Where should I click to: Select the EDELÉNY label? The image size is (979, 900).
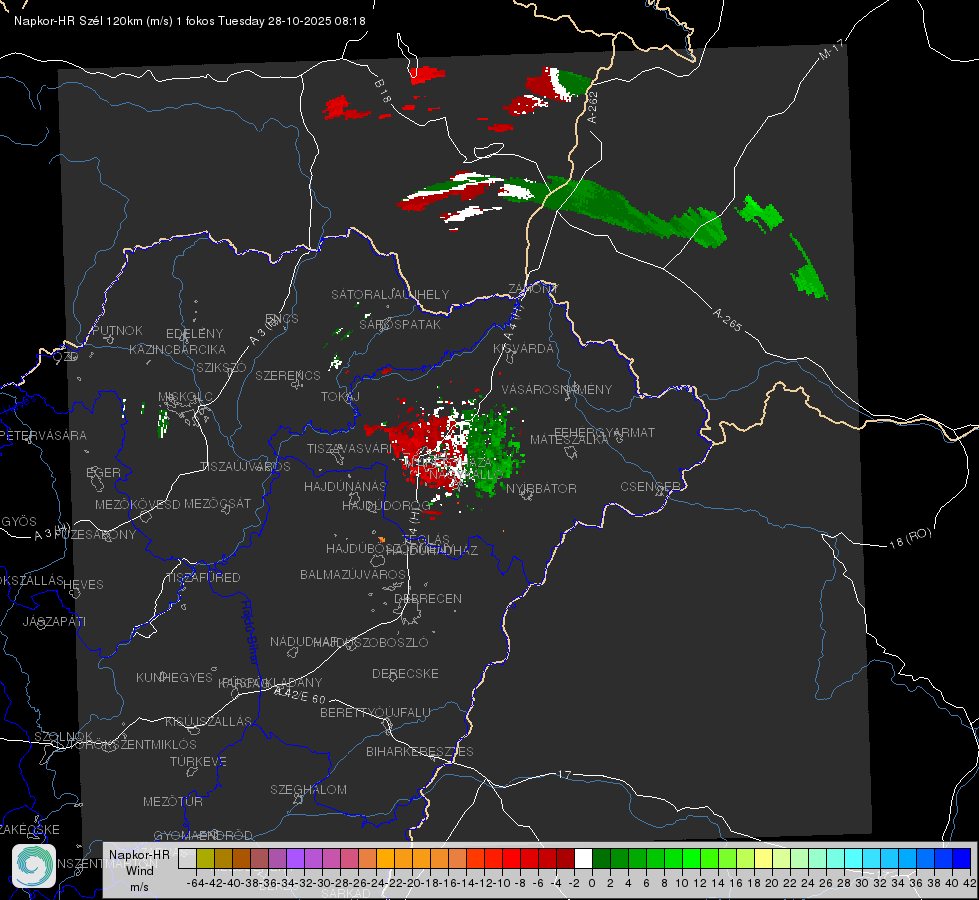194,334
